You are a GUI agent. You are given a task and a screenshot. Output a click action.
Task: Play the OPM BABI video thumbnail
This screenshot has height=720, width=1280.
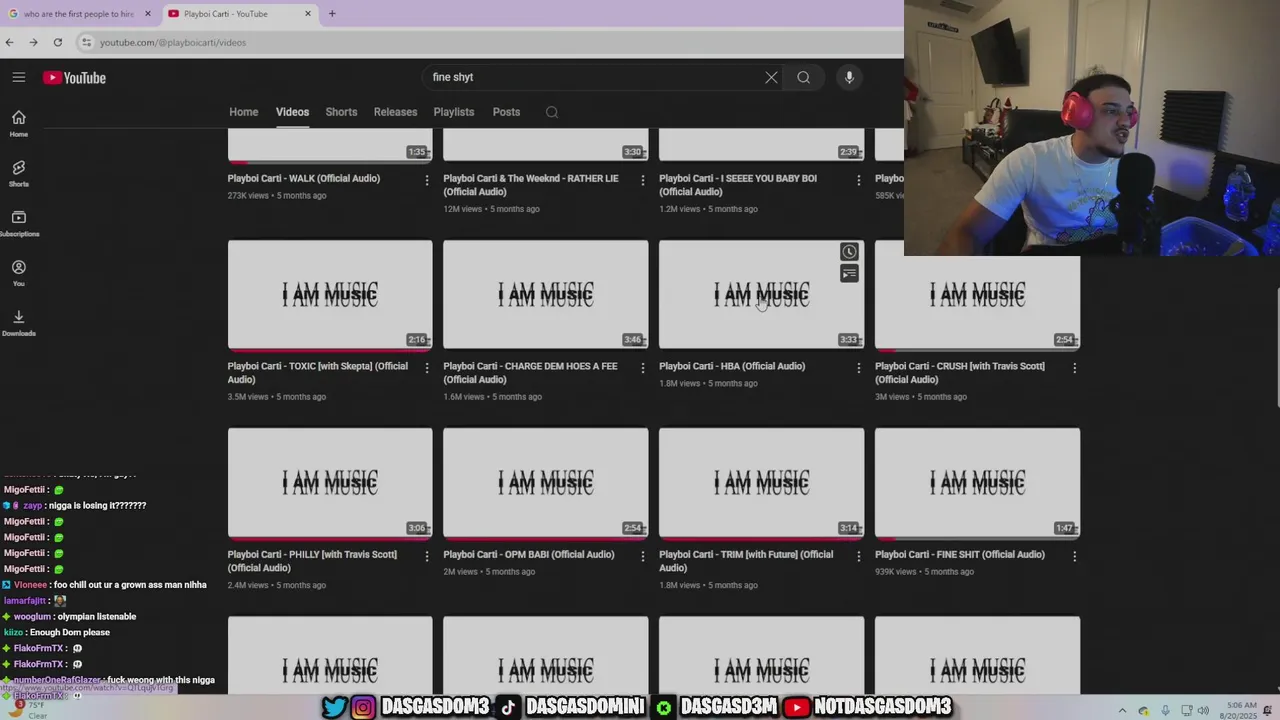pos(546,483)
